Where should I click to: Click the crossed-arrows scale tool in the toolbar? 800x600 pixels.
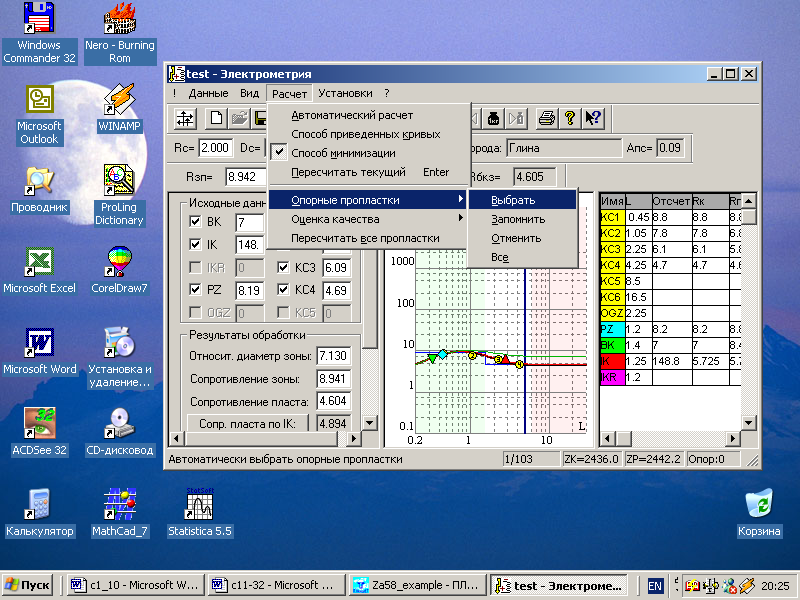(x=185, y=119)
